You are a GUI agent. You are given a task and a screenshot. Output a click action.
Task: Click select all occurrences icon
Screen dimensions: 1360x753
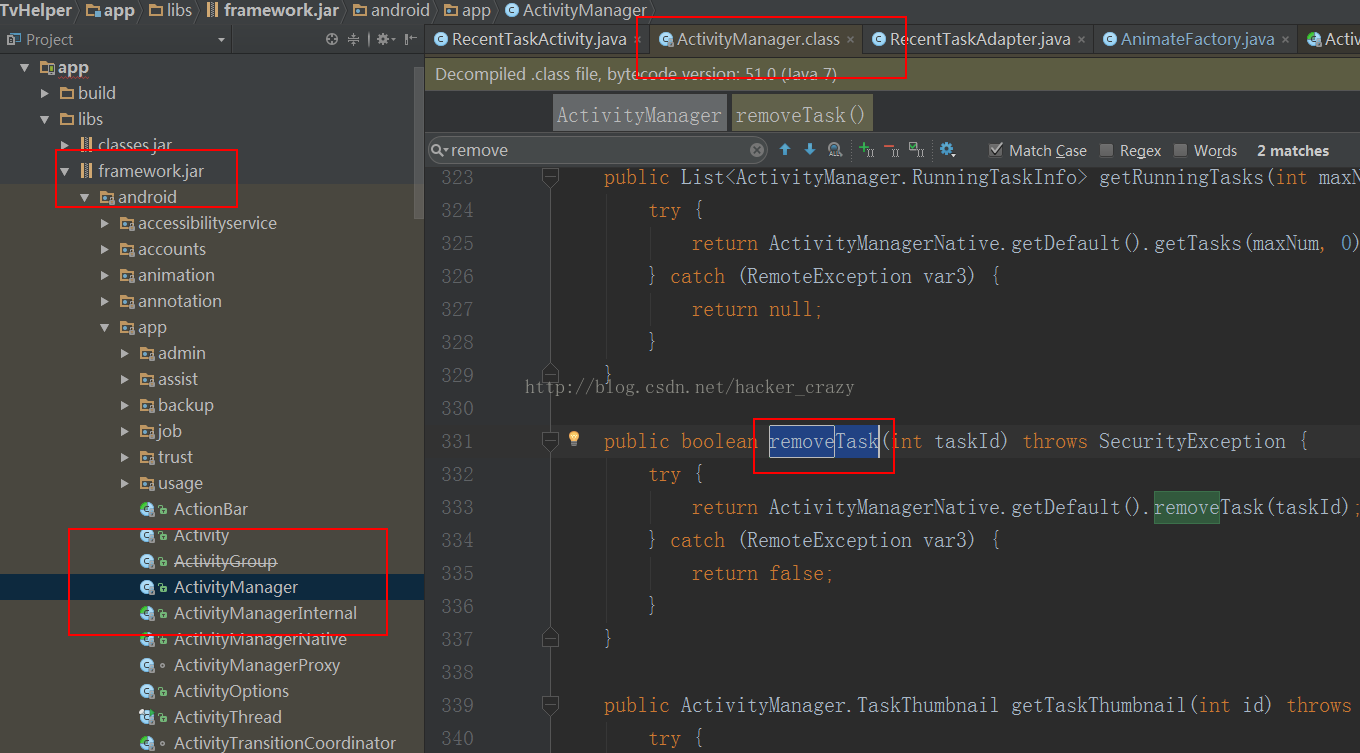pyautogui.click(x=916, y=150)
